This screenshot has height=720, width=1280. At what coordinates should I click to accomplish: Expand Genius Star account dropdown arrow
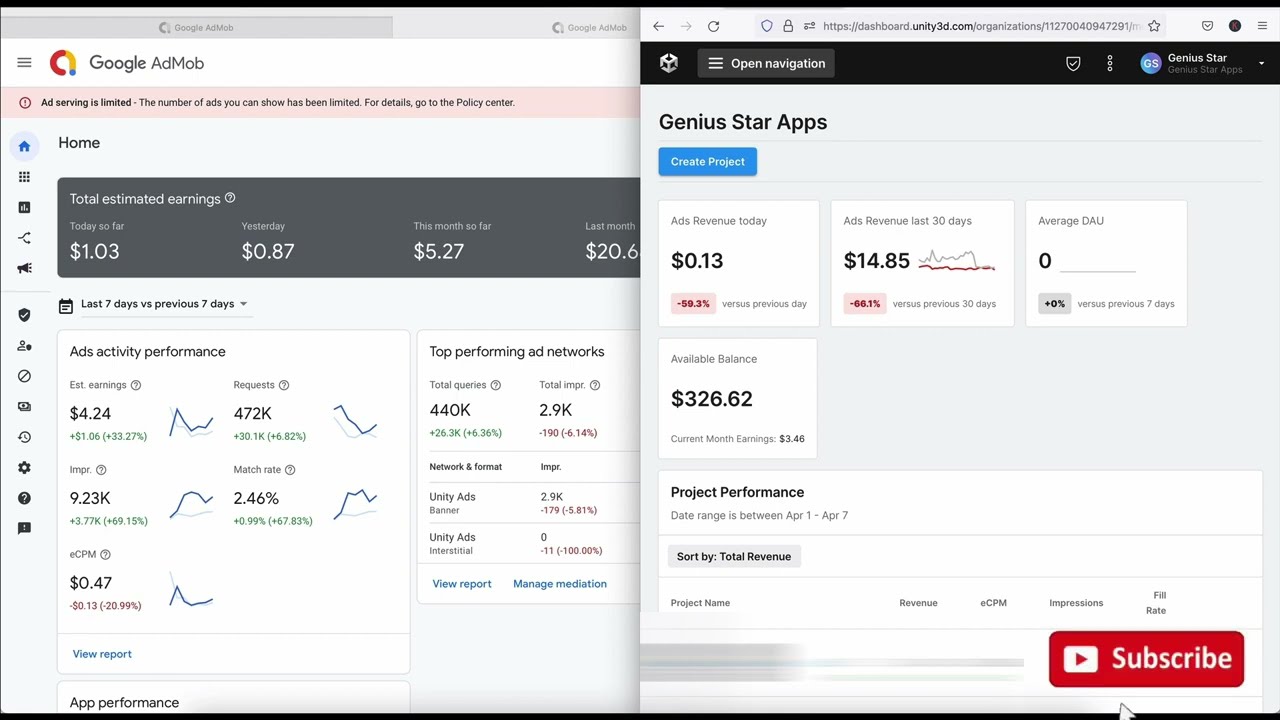click(1261, 63)
